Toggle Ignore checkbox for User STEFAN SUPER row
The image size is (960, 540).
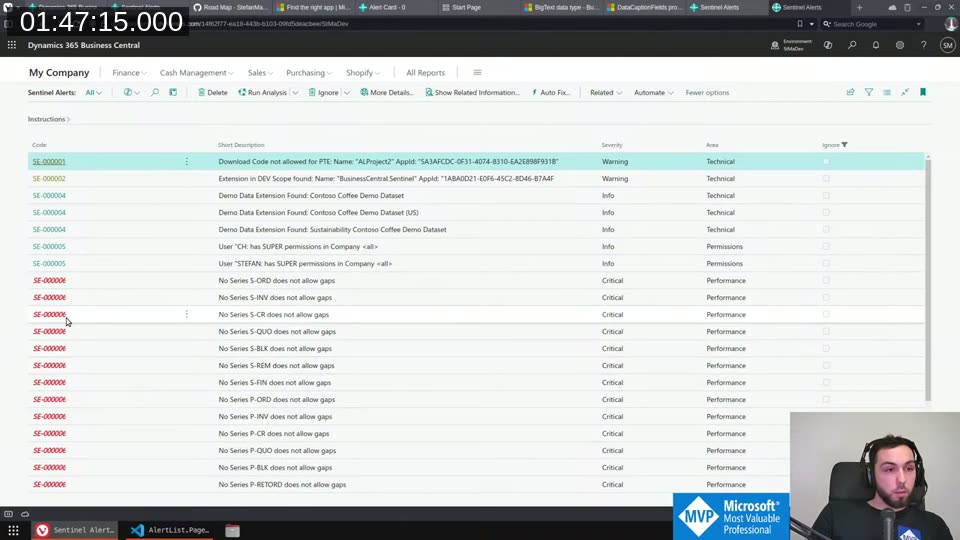coord(826,263)
